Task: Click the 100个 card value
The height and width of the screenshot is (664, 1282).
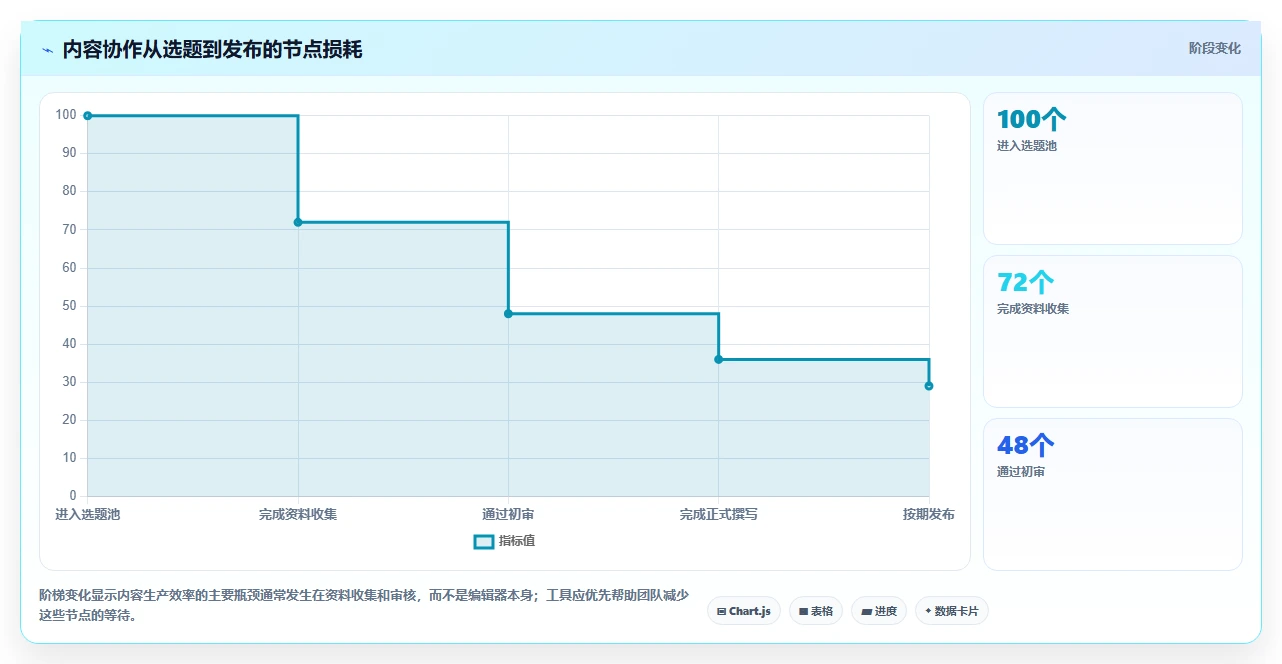Action: pos(1032,119)
